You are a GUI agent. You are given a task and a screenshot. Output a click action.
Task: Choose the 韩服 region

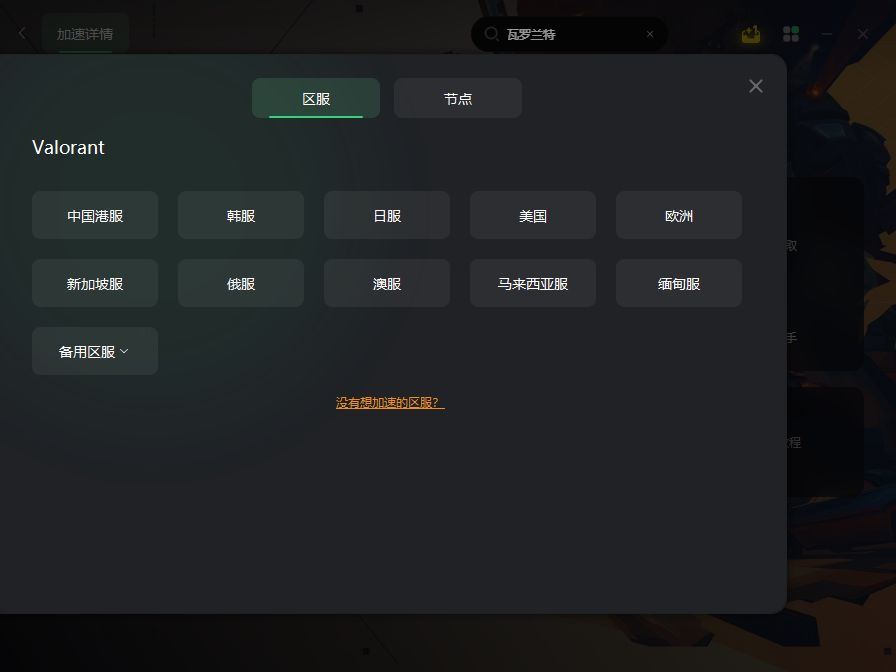click(x=241, y=215)
